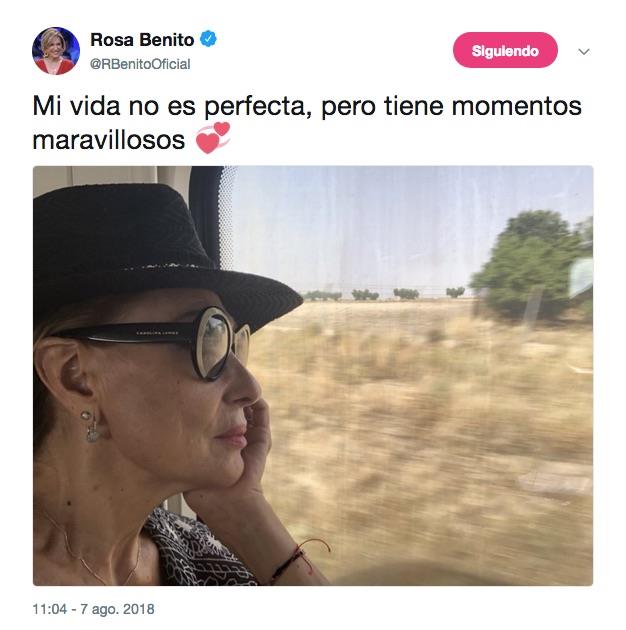Screen dimensions: 626x630
Task: Open Rosa Benito's round profile avatar
Action: click(56, 51)
